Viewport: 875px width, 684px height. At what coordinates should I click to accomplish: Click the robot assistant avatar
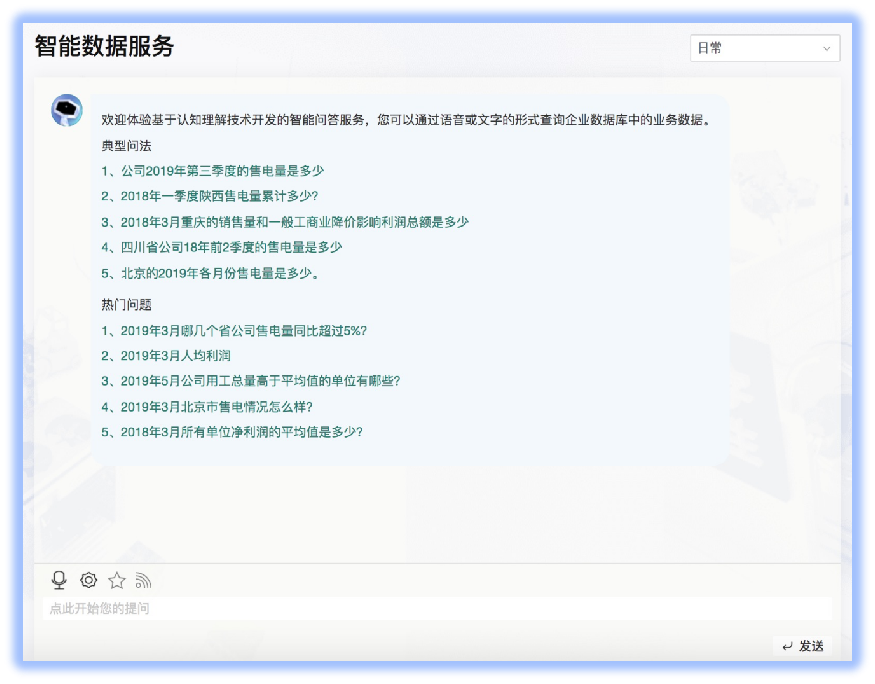pos(67,110)
